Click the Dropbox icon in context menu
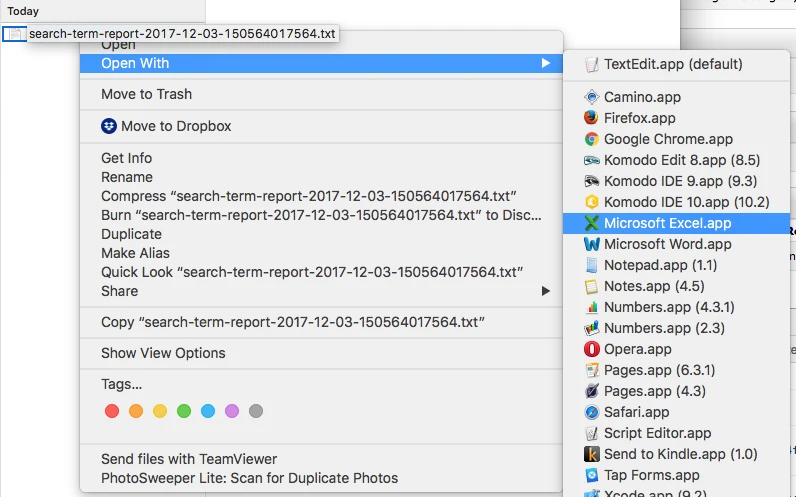 click(x=109, y=126)
